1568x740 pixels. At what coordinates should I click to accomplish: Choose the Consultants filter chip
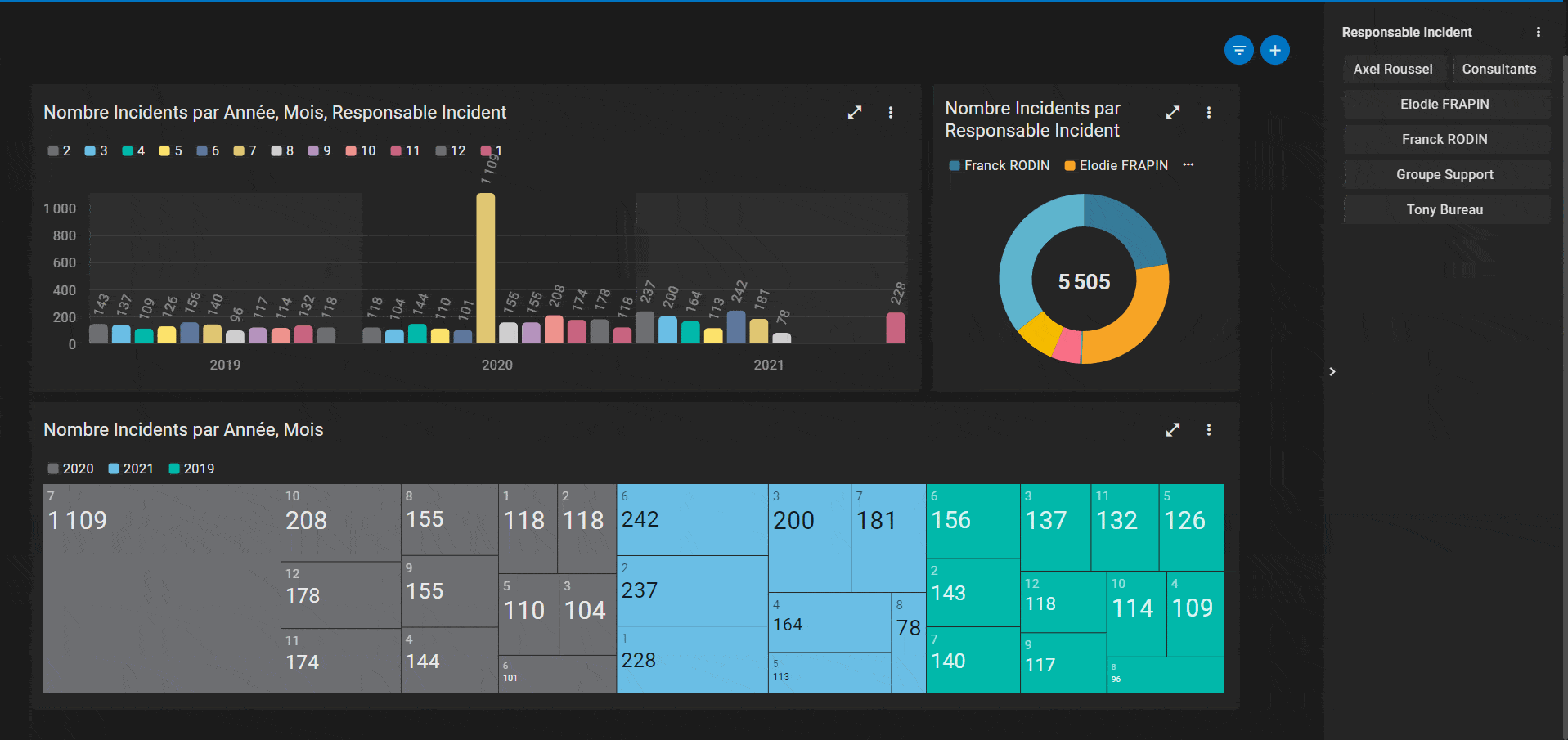click(x=1498, y=70)
